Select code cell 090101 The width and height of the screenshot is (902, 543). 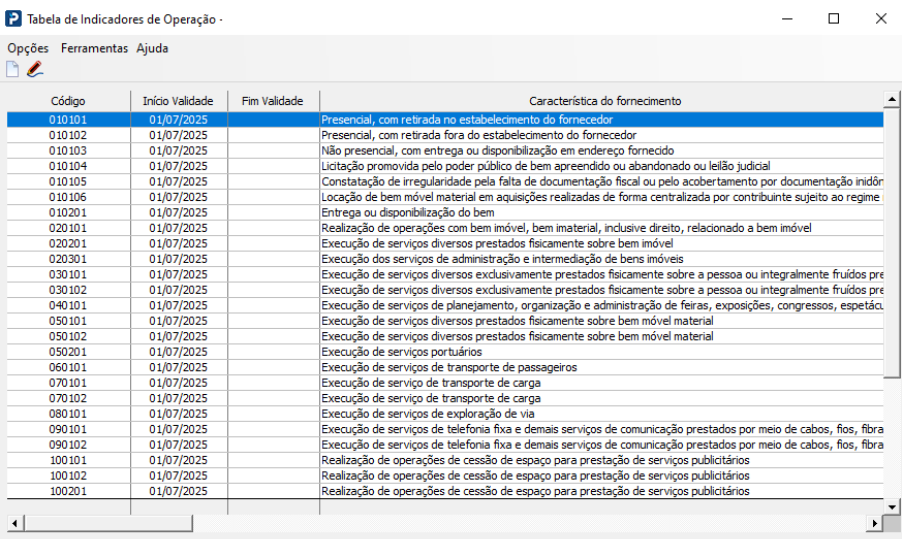68,430
